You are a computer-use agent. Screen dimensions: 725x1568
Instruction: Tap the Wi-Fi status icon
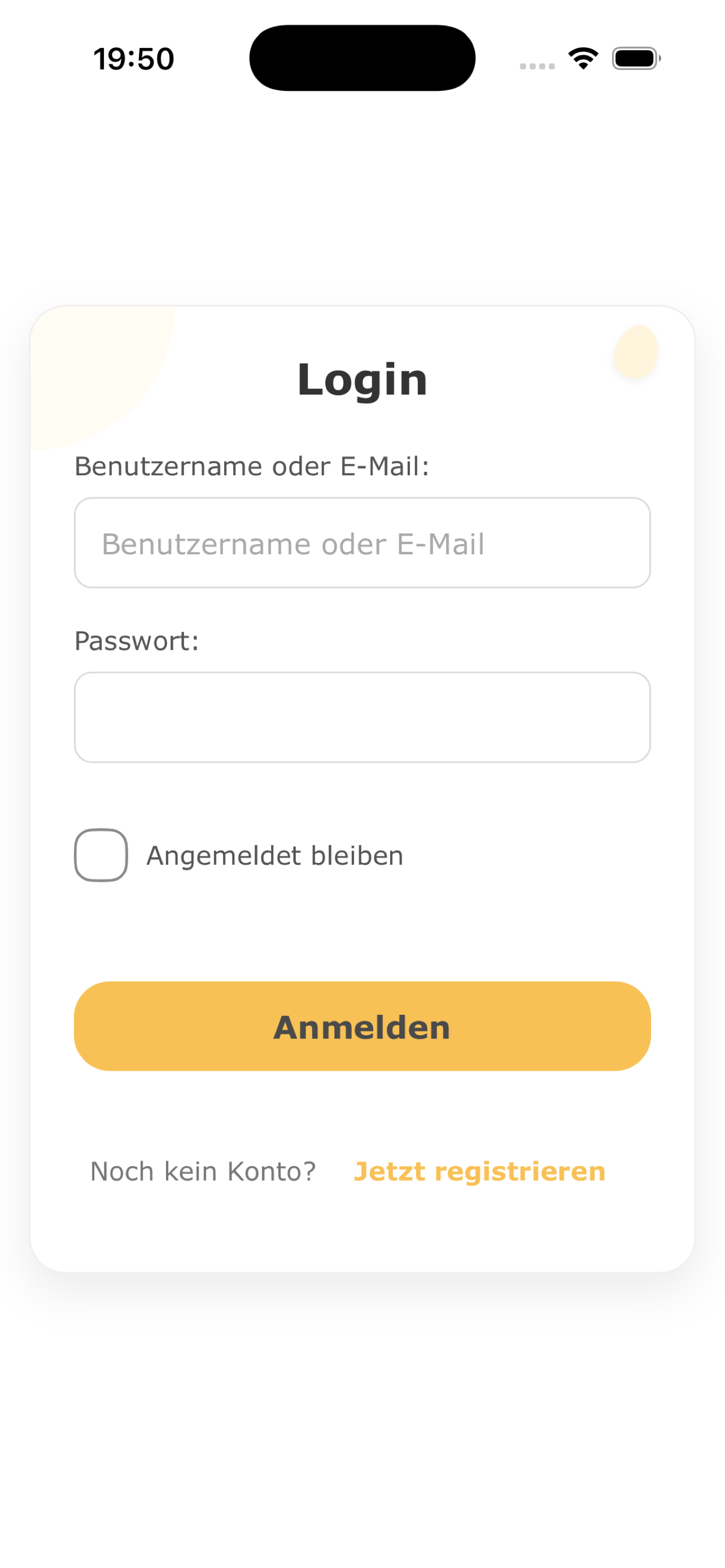[583, 59]
